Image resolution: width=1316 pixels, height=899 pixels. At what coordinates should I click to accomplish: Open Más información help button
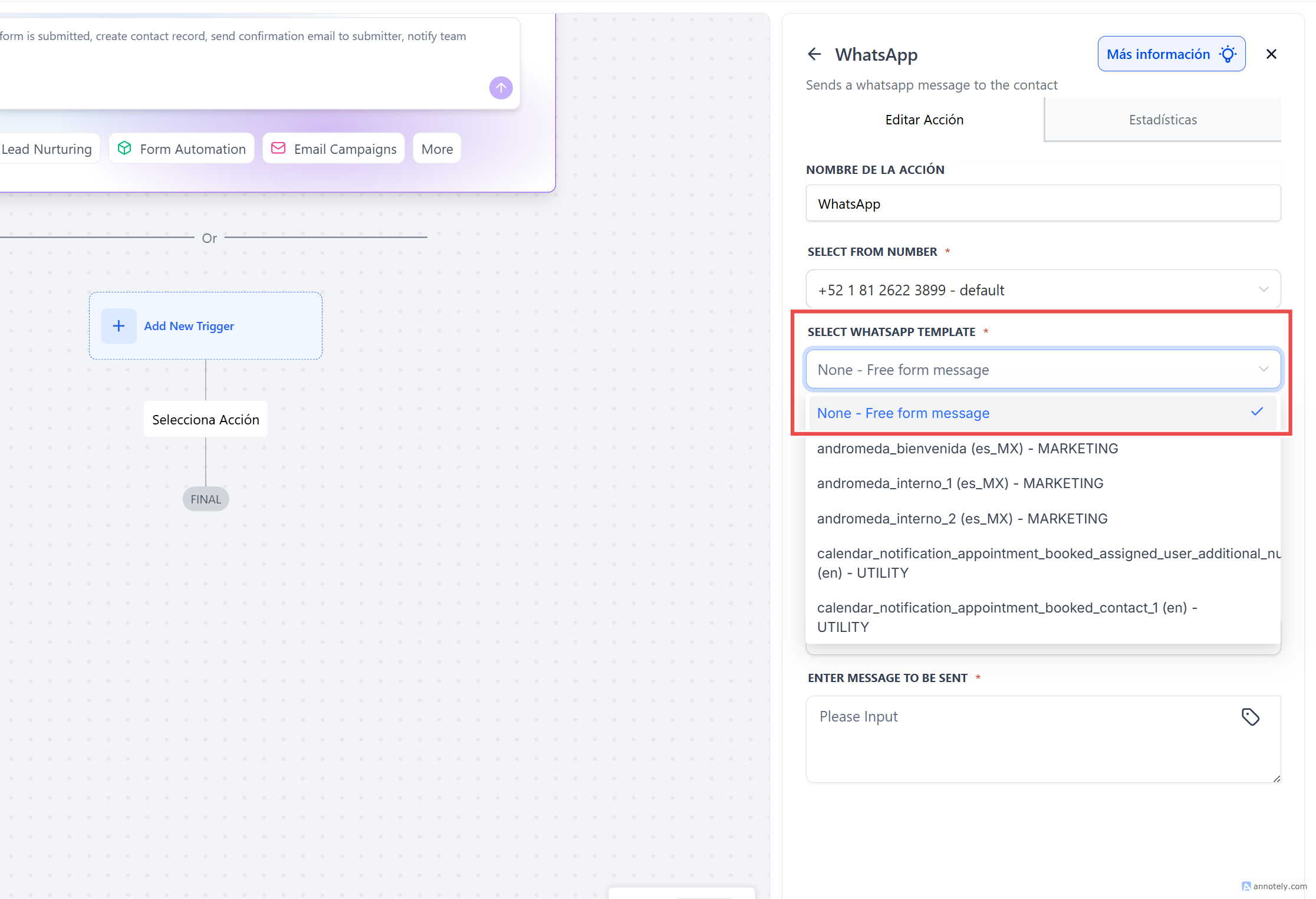pos(1171,54)
